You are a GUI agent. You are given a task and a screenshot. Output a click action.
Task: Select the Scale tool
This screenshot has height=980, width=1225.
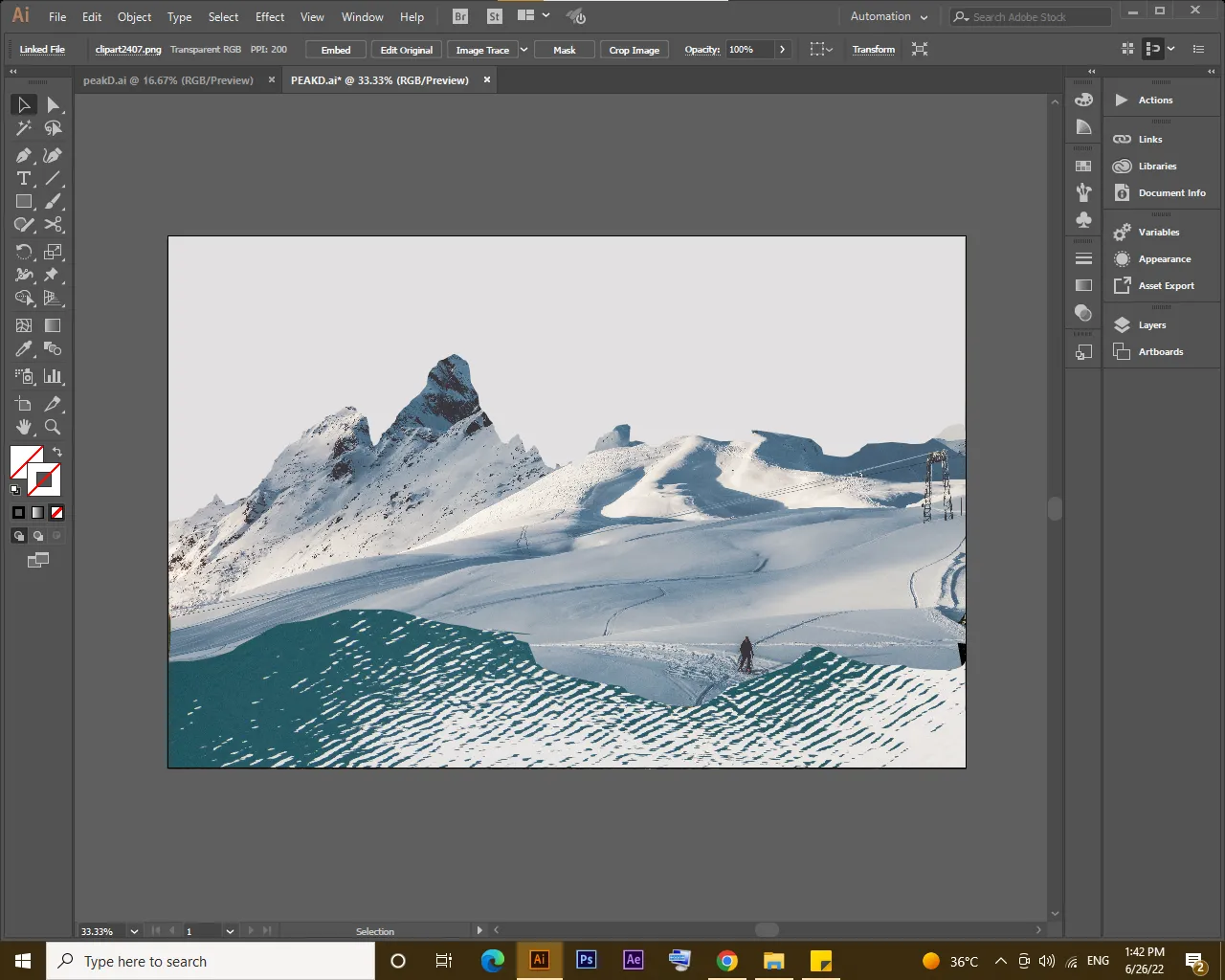pos(54,252)
